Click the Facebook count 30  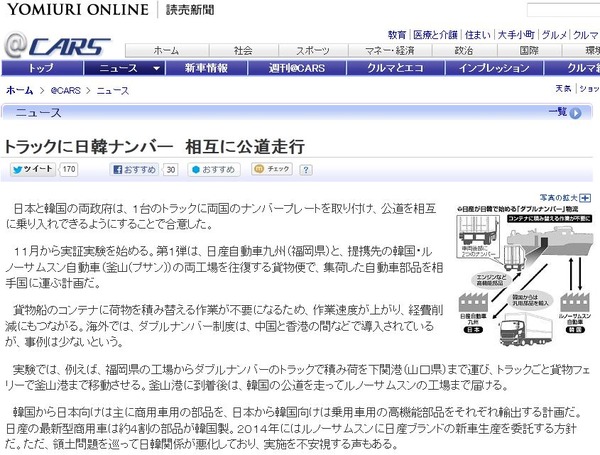171,170
